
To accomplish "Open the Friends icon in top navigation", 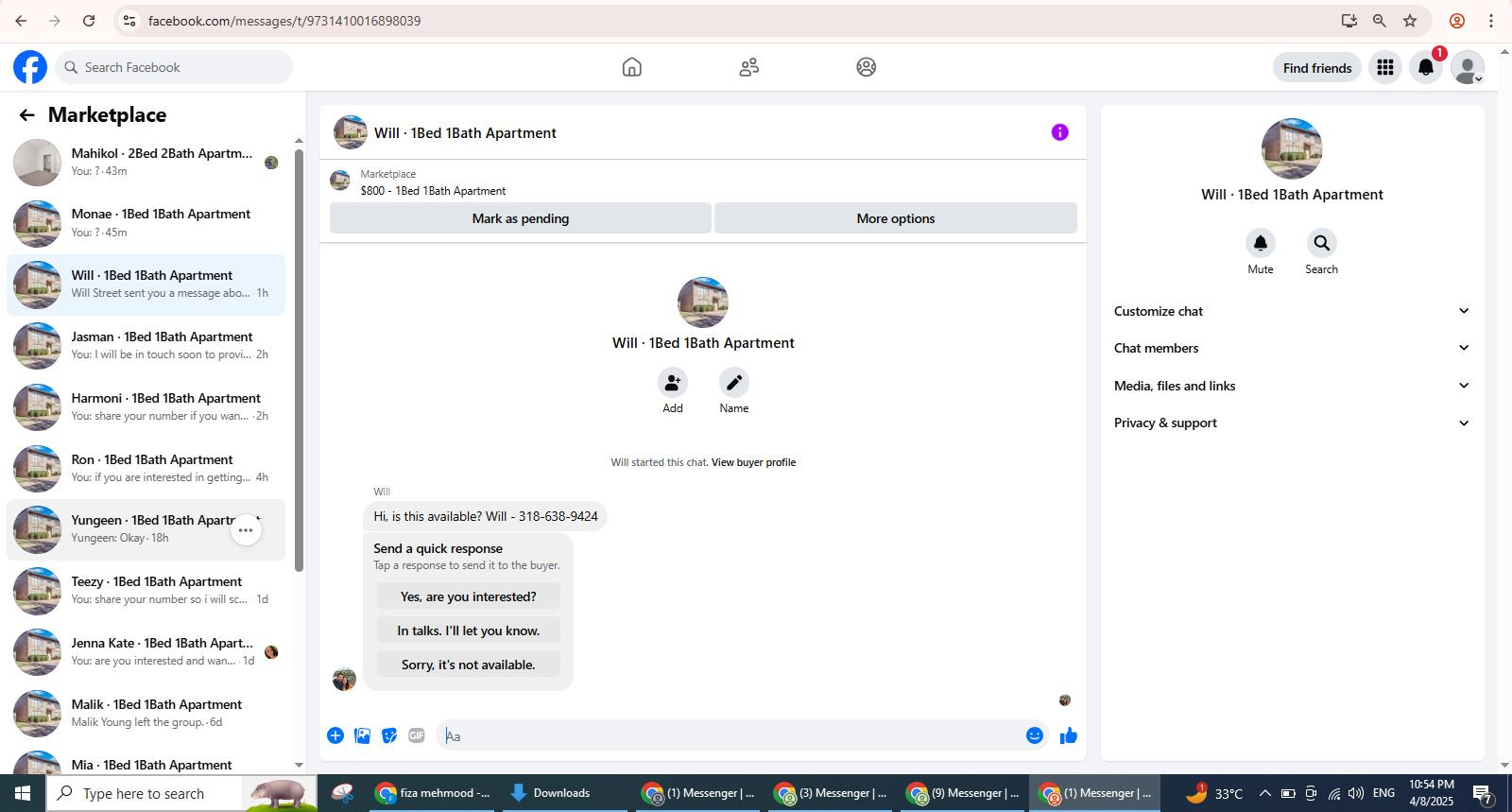I will pos(749,67).
